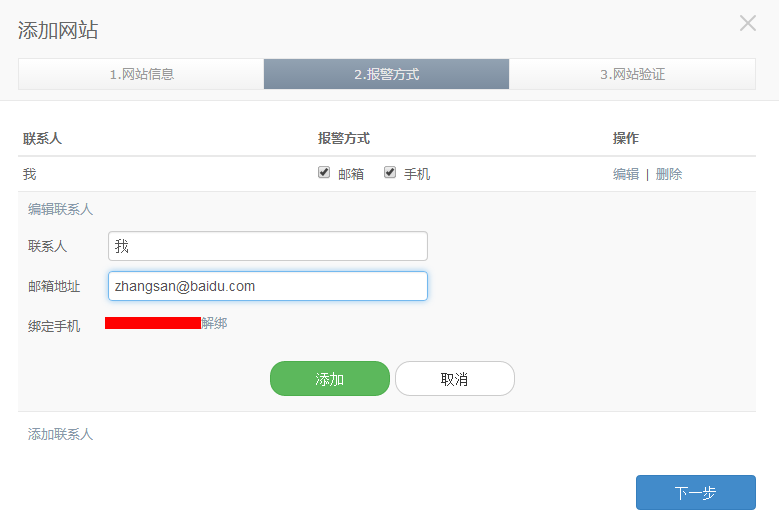Click the 报警方式 column header
Screen dimensions: 779x522
344,138
